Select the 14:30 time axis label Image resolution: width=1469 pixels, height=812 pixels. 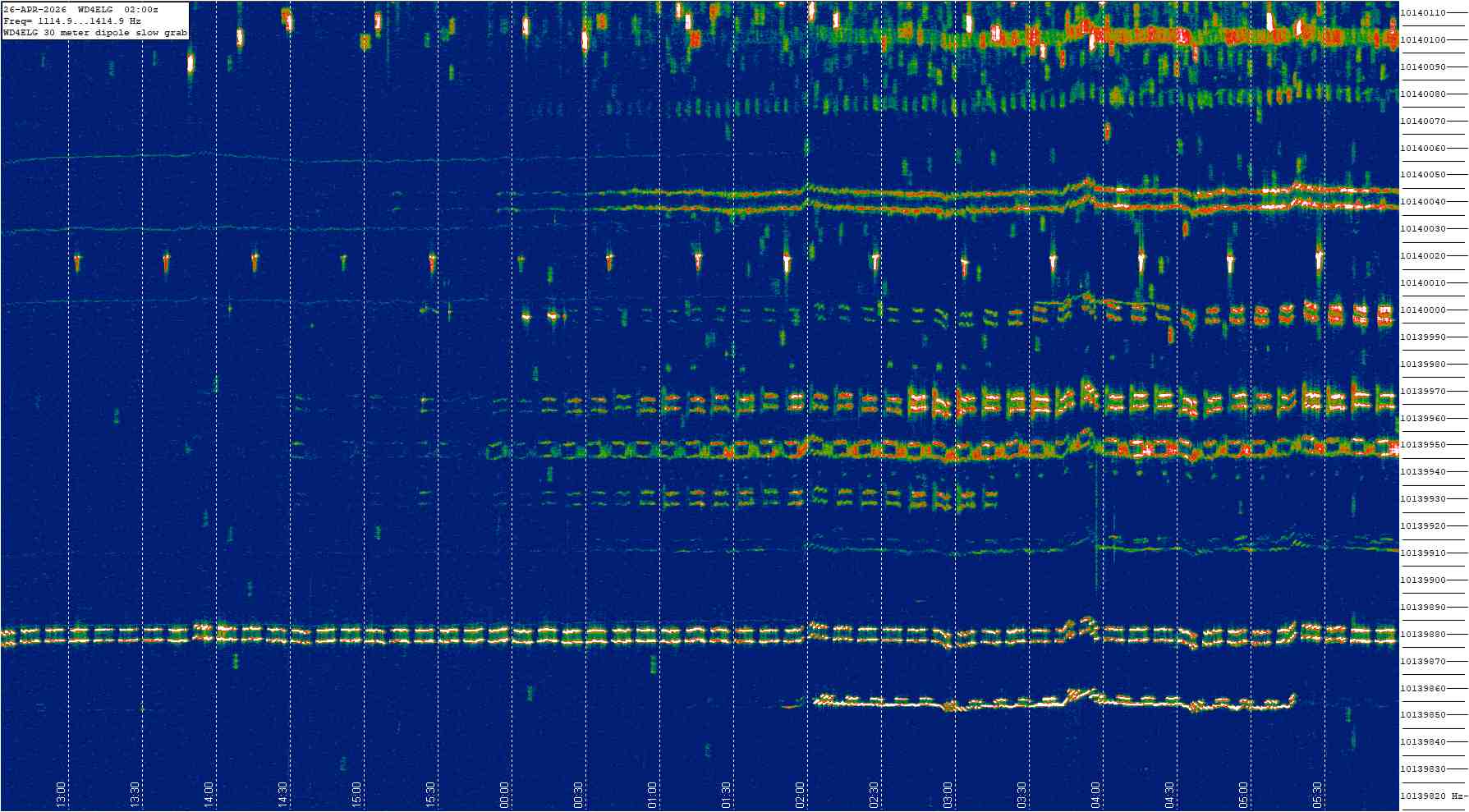coord(282,794)
